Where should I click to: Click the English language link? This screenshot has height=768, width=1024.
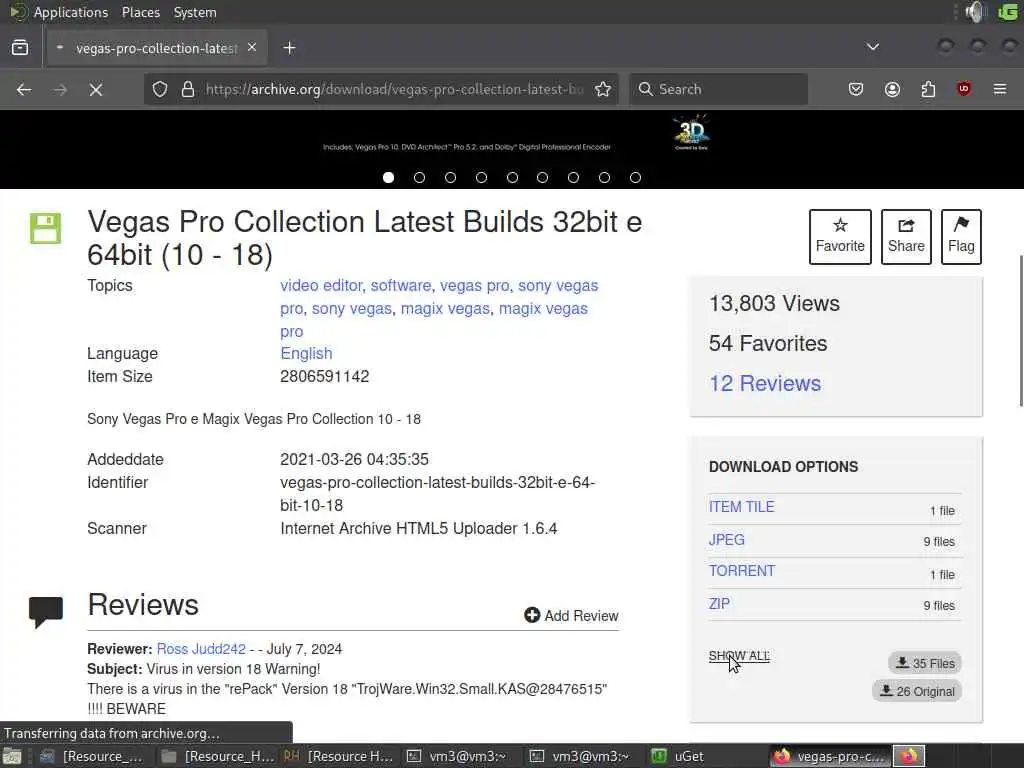tap(306, 353)
